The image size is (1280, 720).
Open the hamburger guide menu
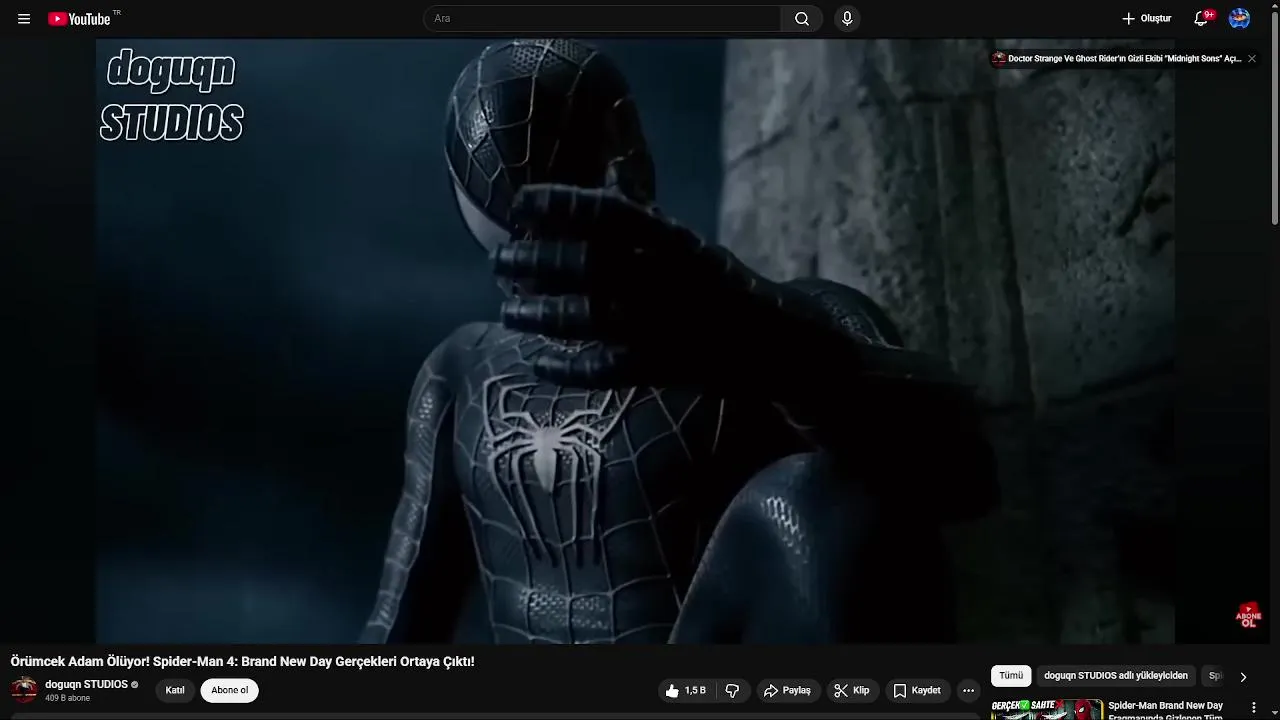[x=24, y=19]
